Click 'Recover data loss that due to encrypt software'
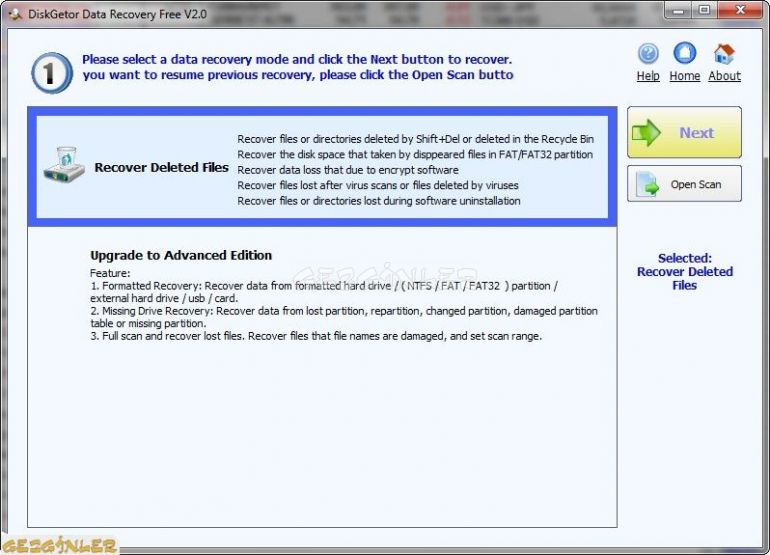This screenshot has height=555, width=770. (x=348, y=170)
